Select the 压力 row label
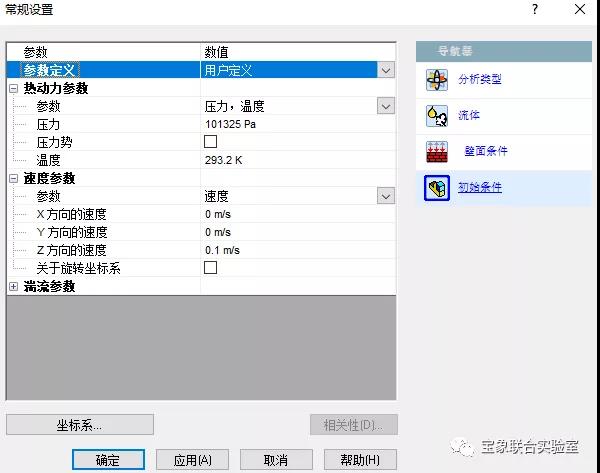This screenshot has width=600, height=473. pos(48,124)
